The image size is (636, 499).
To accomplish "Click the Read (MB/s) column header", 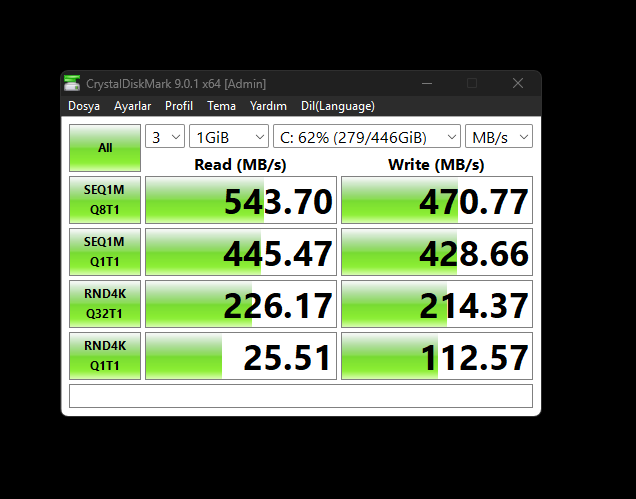I will (241, 164).
